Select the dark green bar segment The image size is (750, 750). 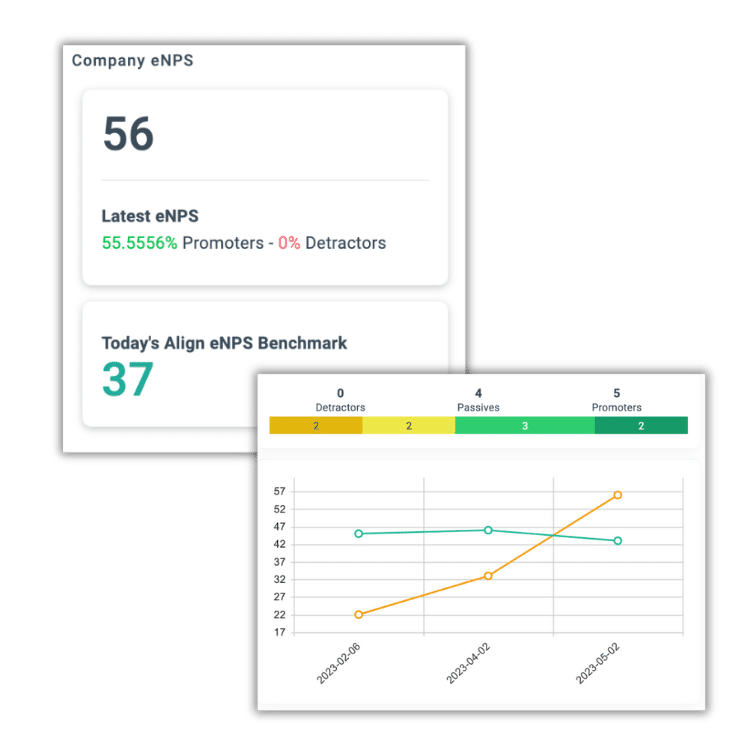[641, 426]
